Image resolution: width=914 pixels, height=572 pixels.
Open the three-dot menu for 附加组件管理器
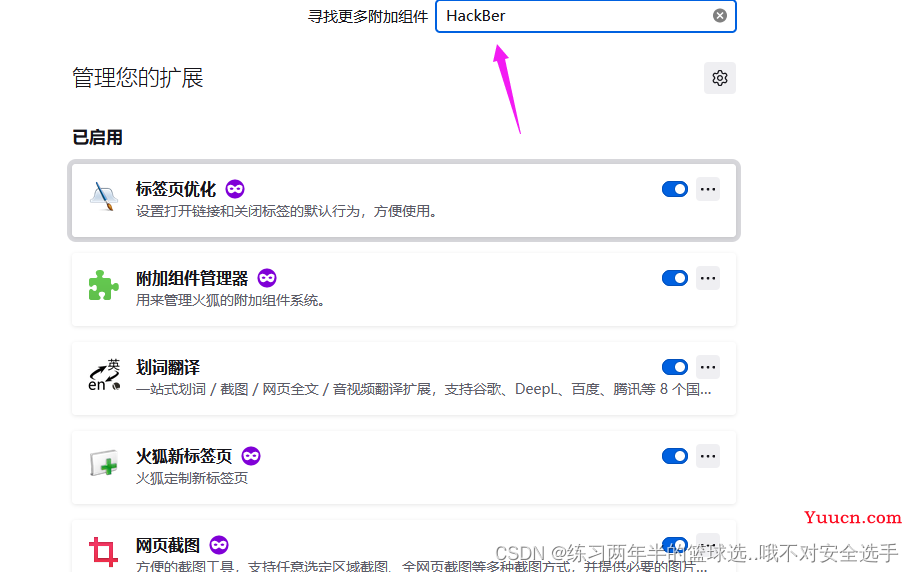[x=708, y=278]
